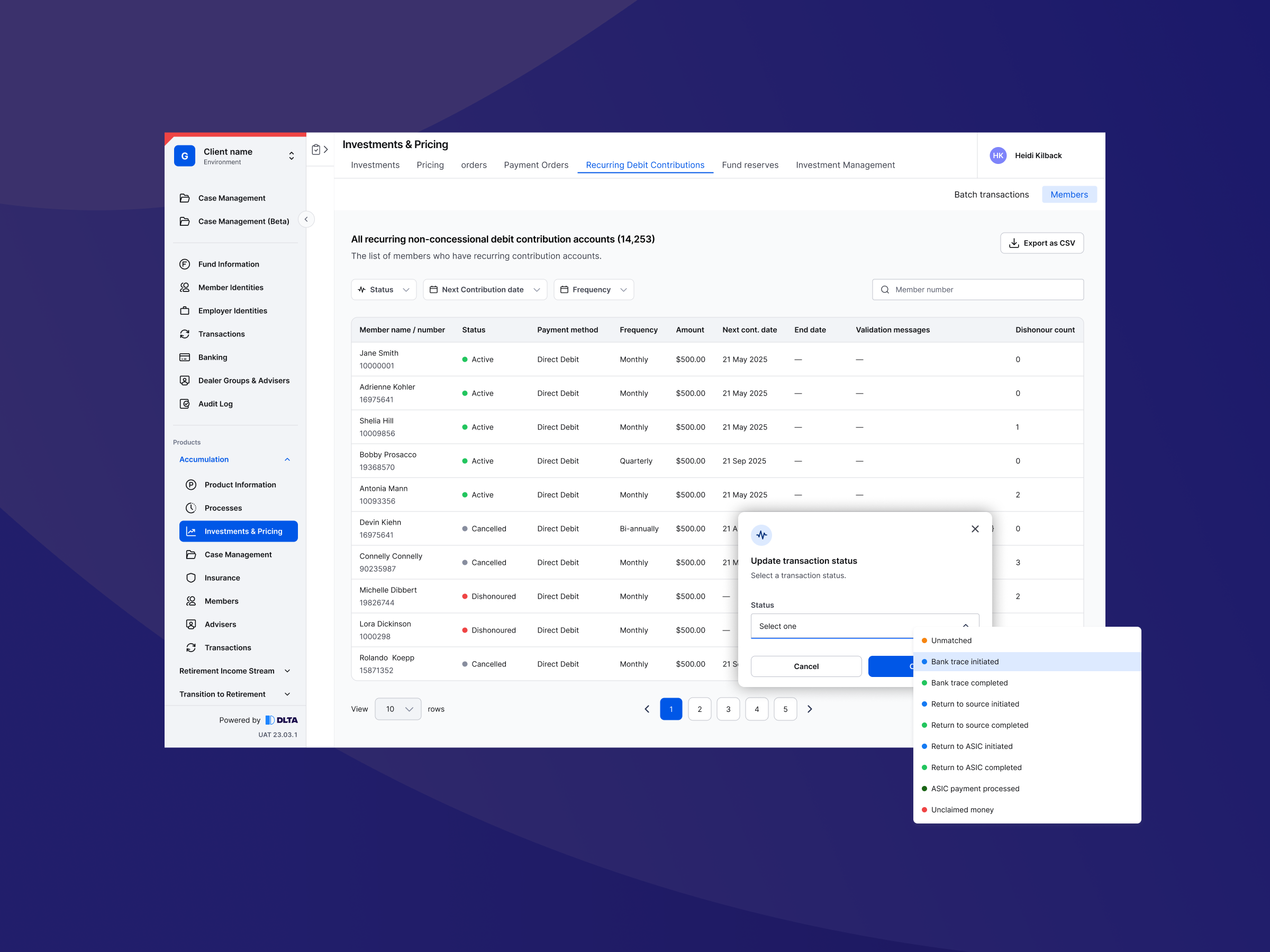The image size is (1270, 952).
Task: Click the Member number search field
Action: pyautogui.click(x=977, y=290)
